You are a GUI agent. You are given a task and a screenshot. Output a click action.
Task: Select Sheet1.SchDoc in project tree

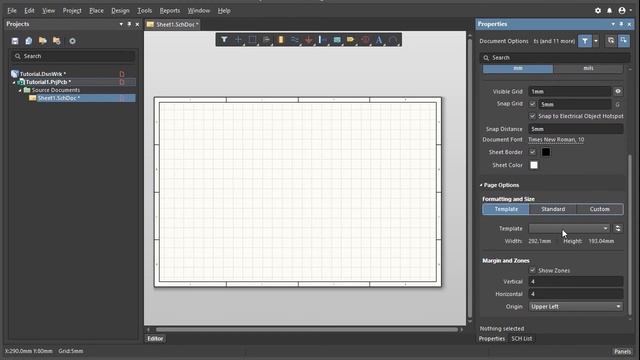tap(58, 98)
